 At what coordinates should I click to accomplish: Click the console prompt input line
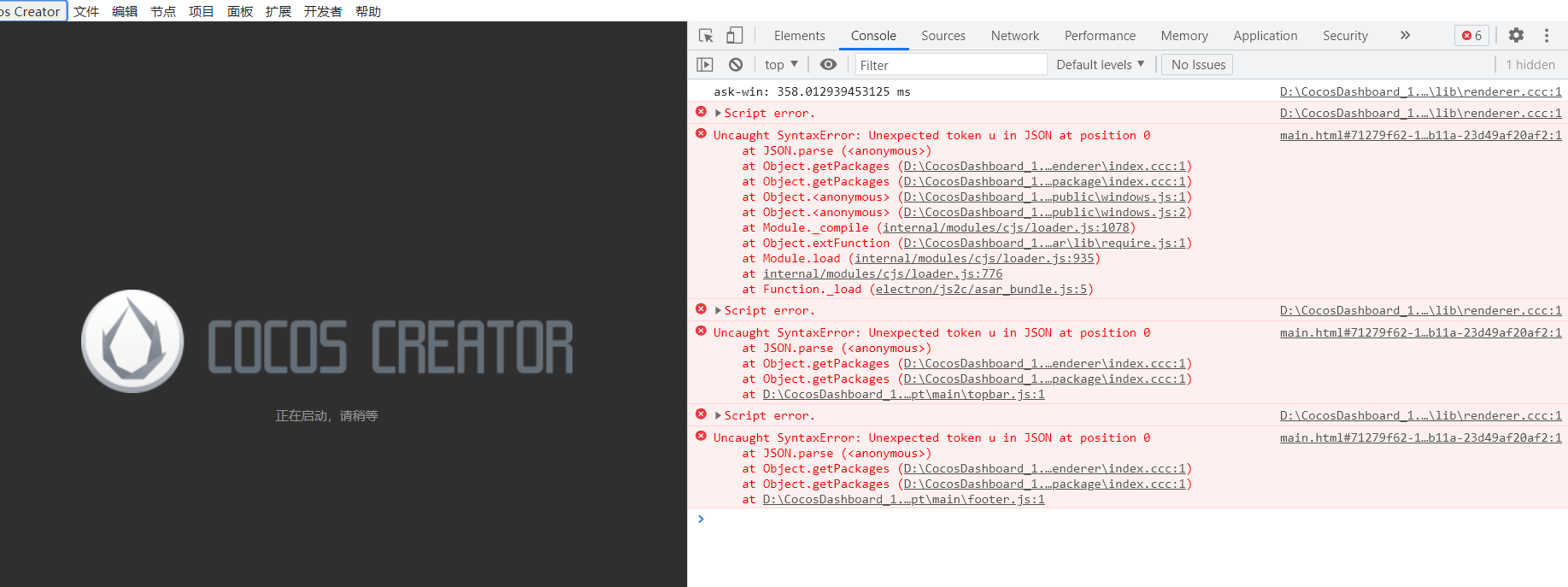click(x=1128, y=519)
